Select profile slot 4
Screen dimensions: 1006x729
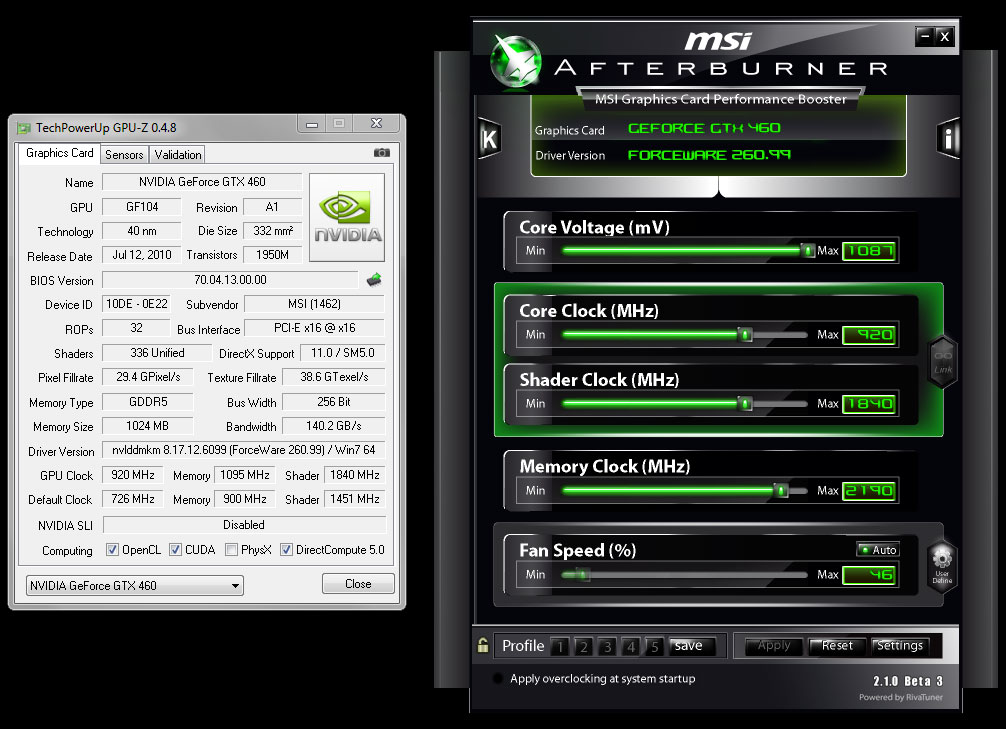[631, 646]
